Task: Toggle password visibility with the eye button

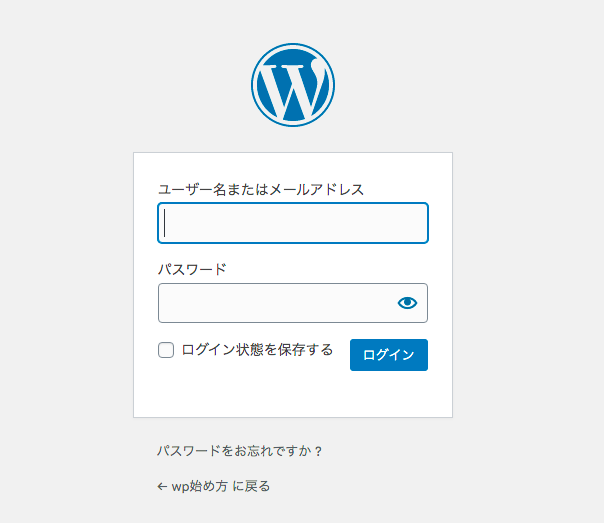Action: point(407,303)
